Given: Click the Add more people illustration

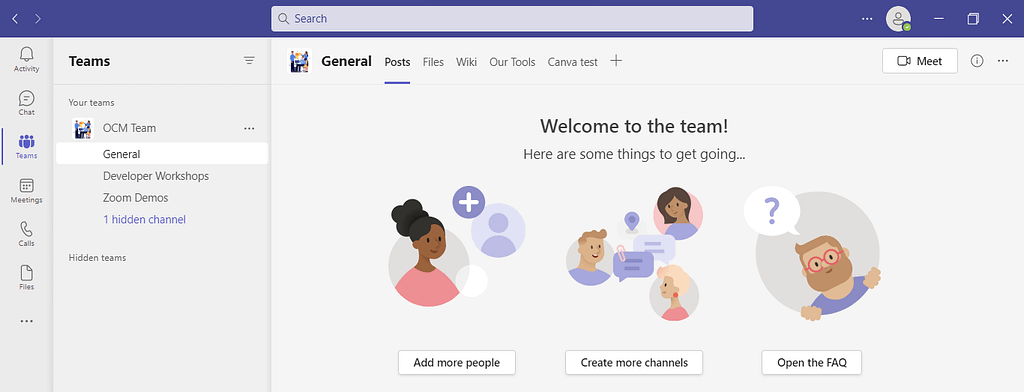Looking at the screenshot, I should coord(456,246).
